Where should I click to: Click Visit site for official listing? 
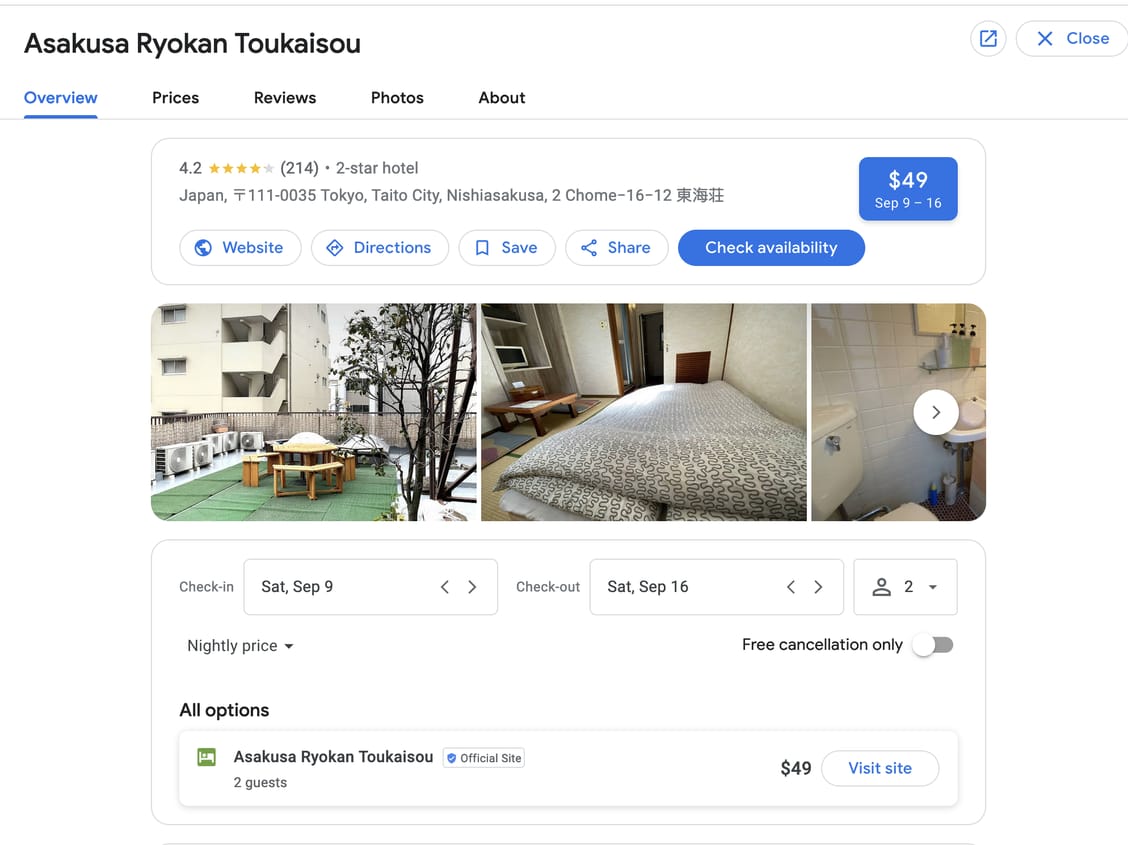tap(879, 768)
